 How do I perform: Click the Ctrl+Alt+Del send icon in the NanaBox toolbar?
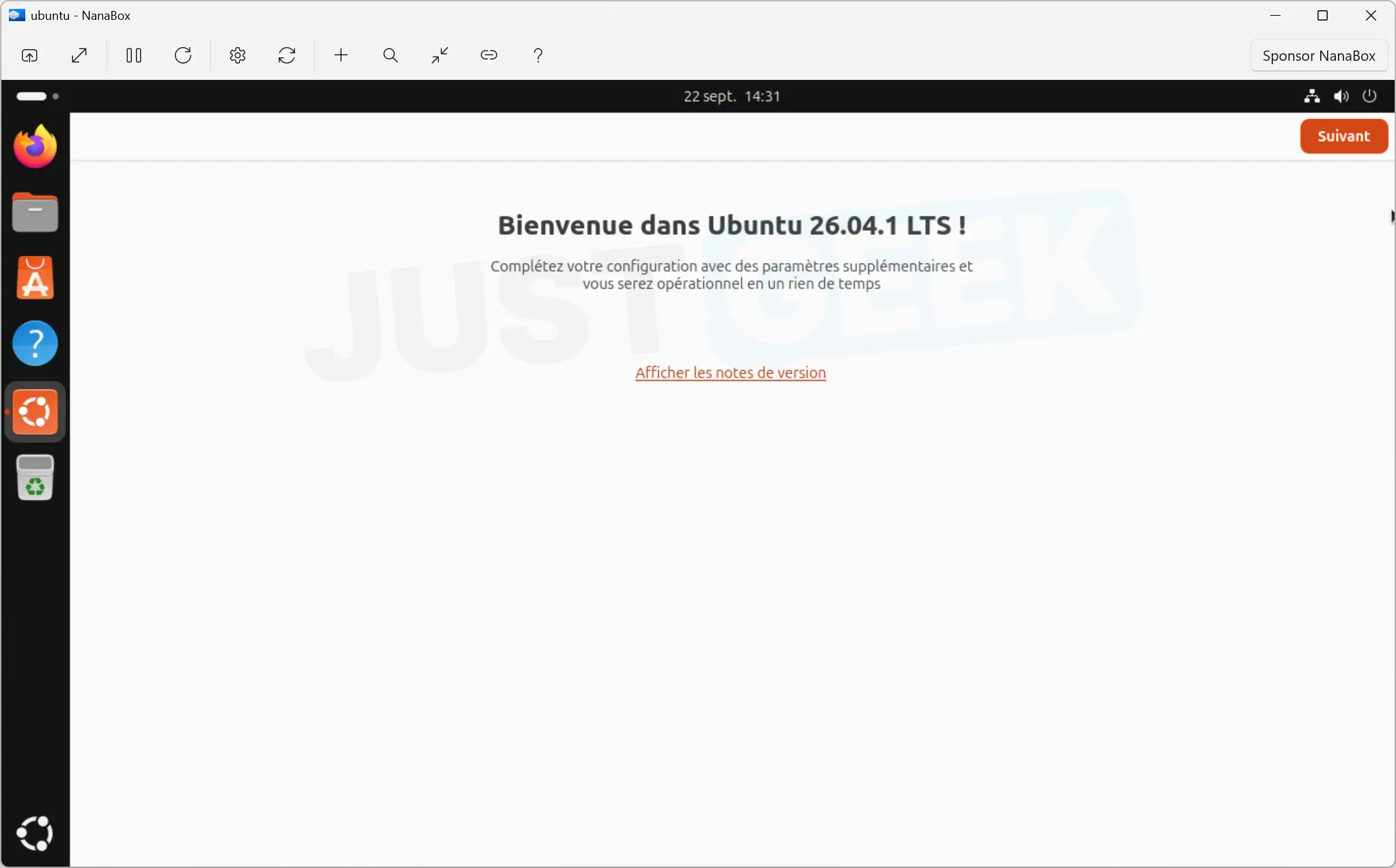(x=29, y=55)
